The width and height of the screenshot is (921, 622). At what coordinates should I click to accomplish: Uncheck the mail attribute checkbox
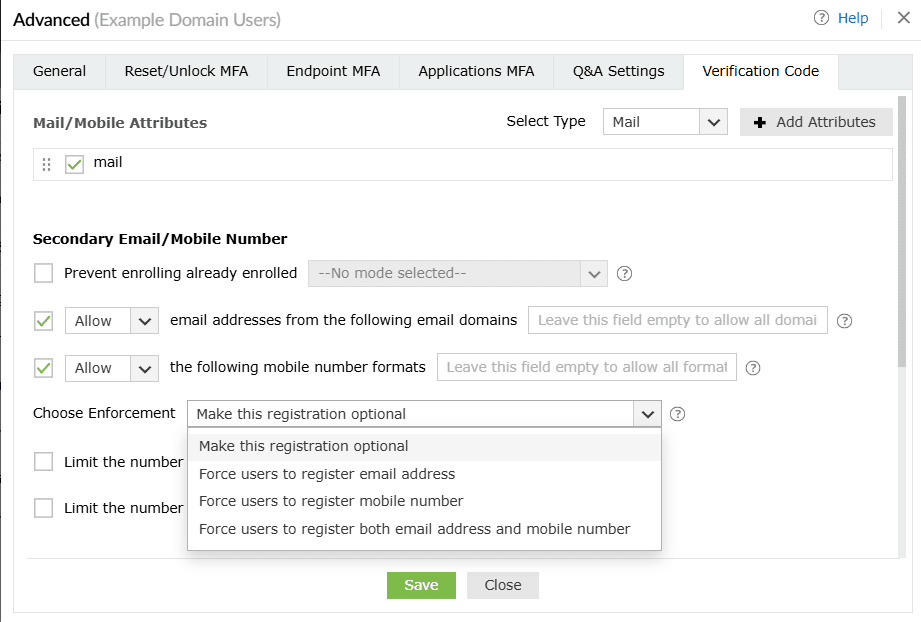click(74, 163)
